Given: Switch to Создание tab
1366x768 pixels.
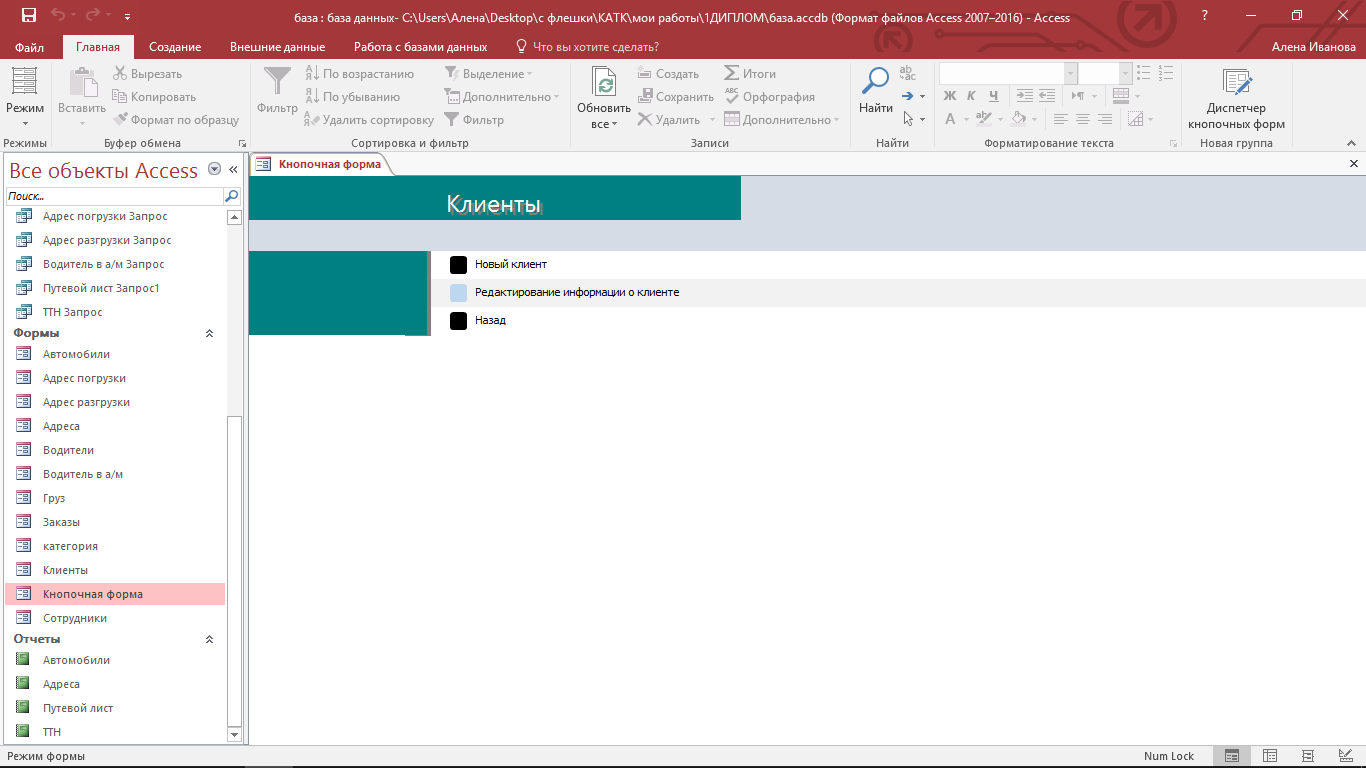Looking at the screenshot, I should point(175,47).
